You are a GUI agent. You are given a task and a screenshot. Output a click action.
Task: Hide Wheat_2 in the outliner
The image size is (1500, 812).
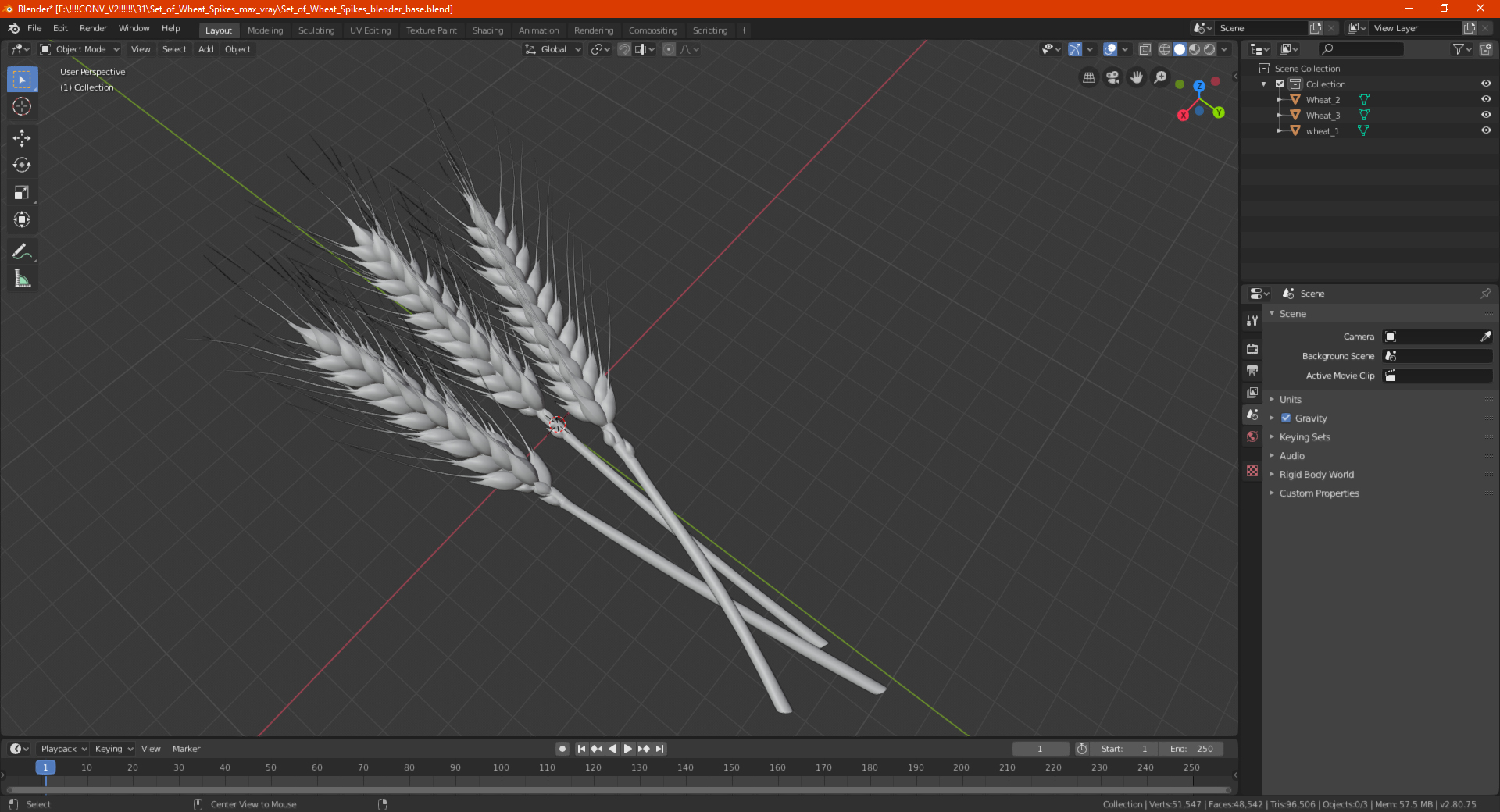click(x=1486, y=99)
